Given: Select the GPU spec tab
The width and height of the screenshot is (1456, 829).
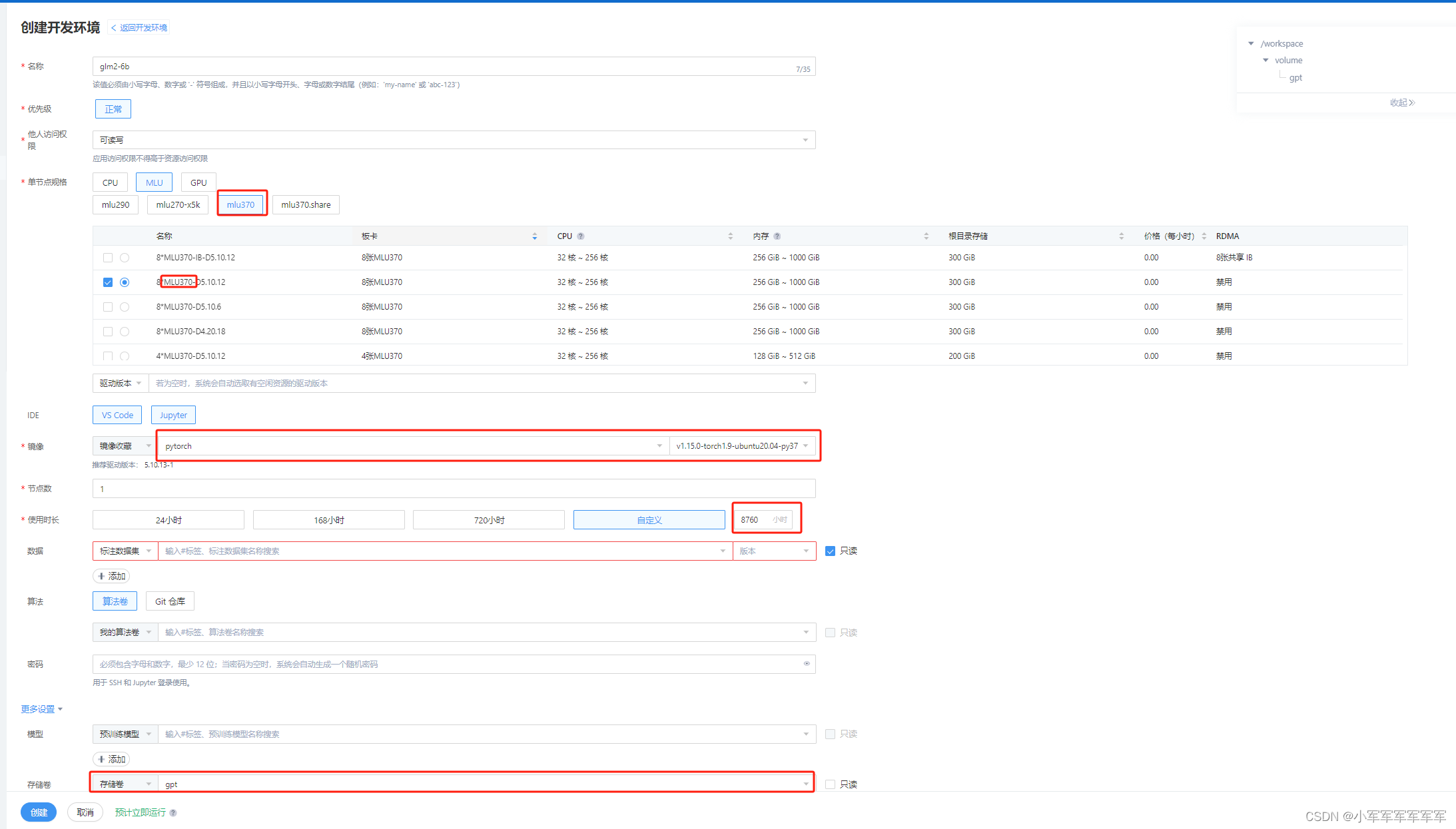Looking at the screenshot, I should (x=198, y=182).
